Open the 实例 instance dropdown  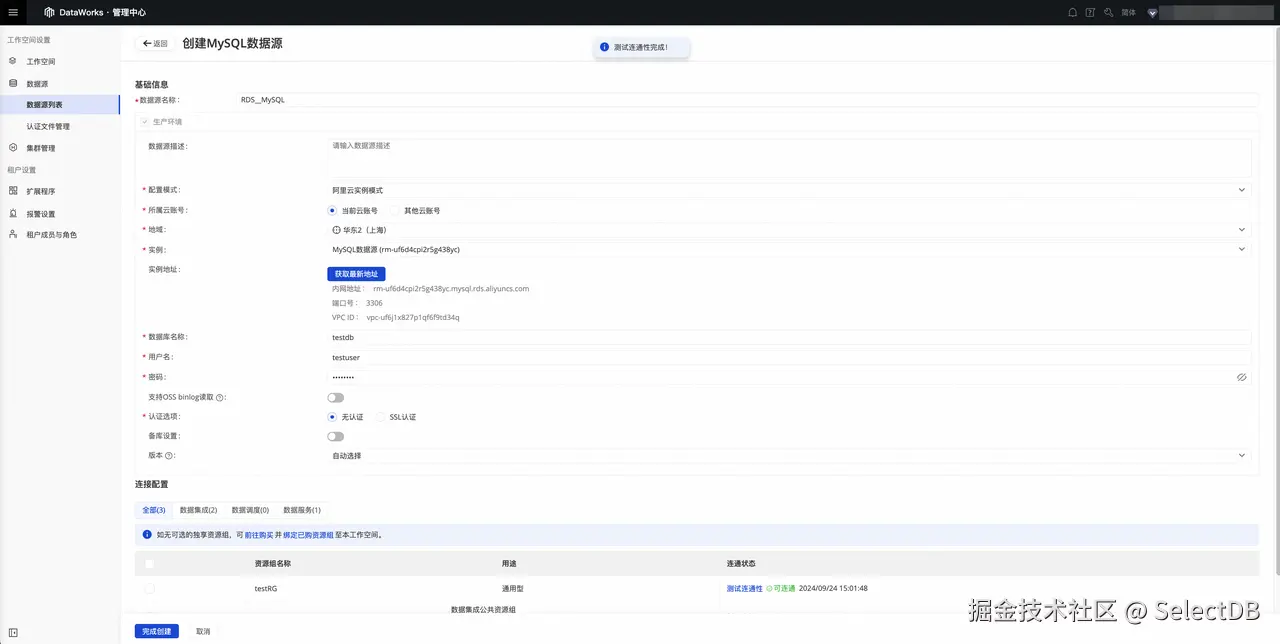tap(789, 249)
